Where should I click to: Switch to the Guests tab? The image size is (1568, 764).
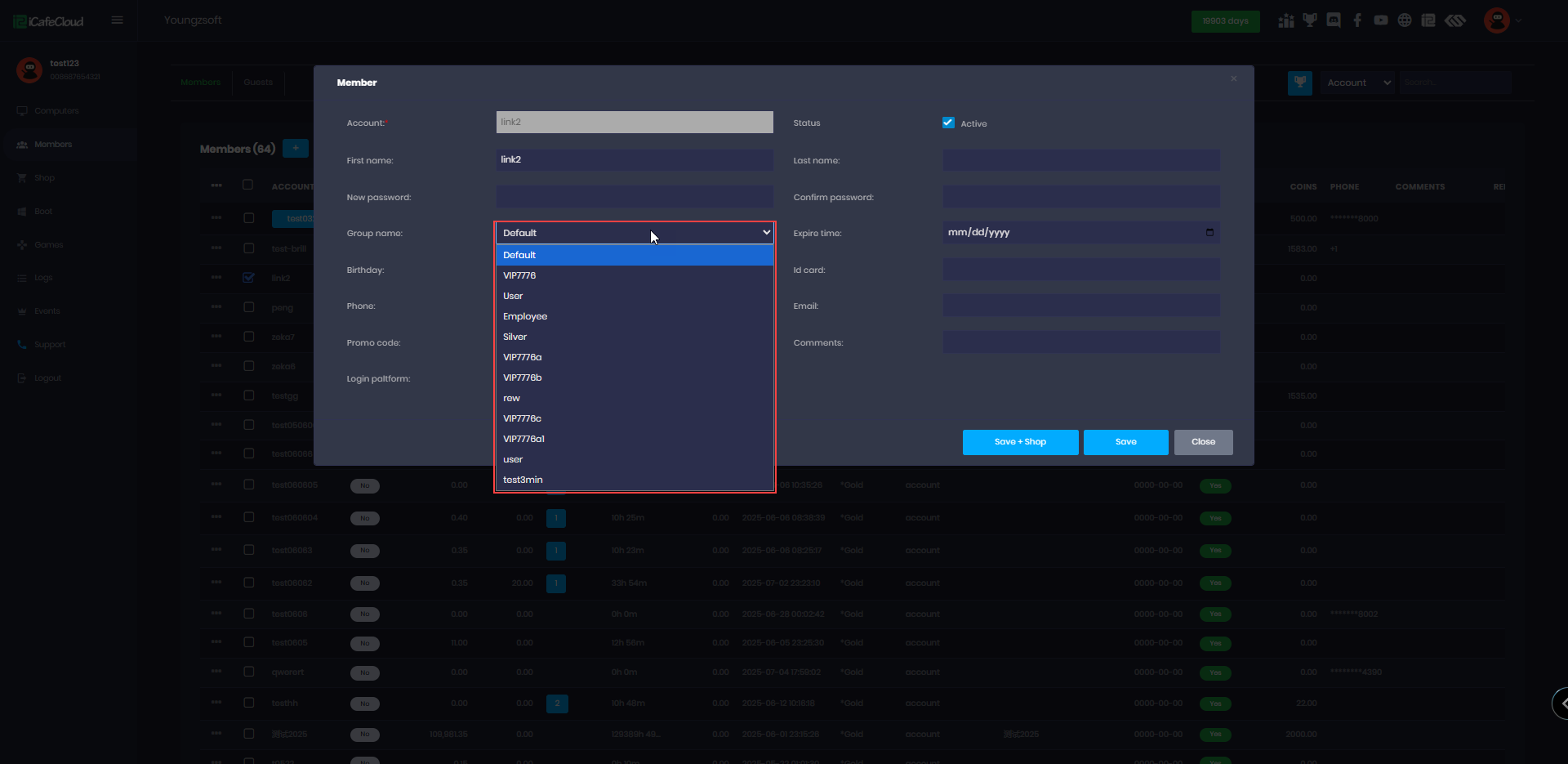258,83
